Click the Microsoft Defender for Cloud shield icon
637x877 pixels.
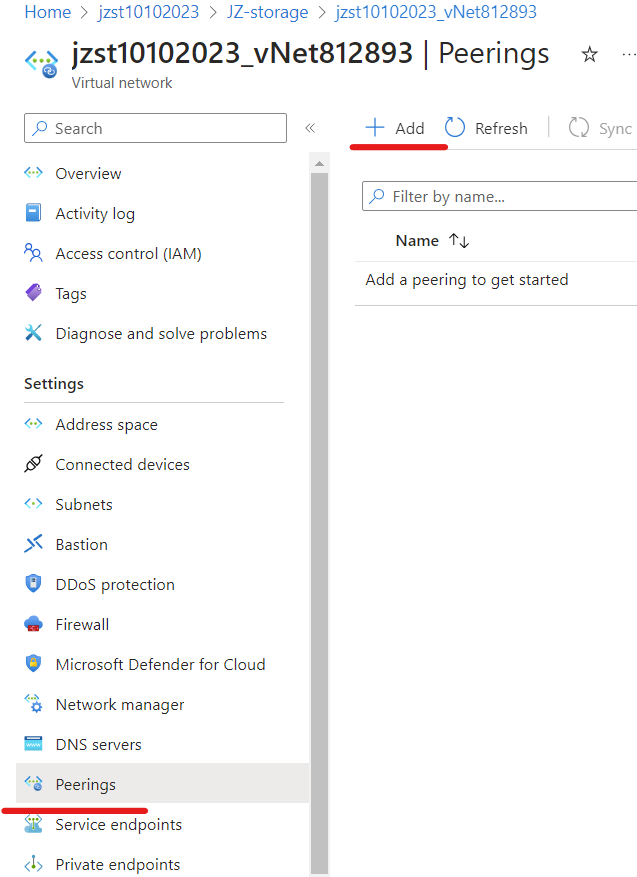34,664
